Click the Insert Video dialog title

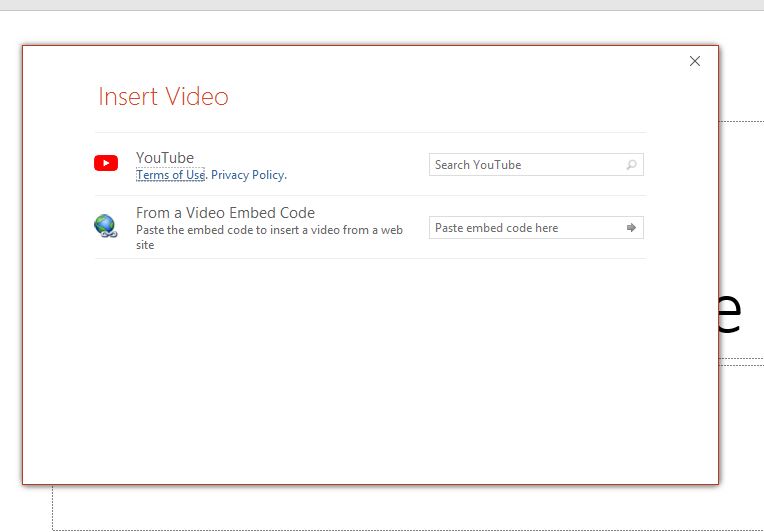click(x=163, y=96)
